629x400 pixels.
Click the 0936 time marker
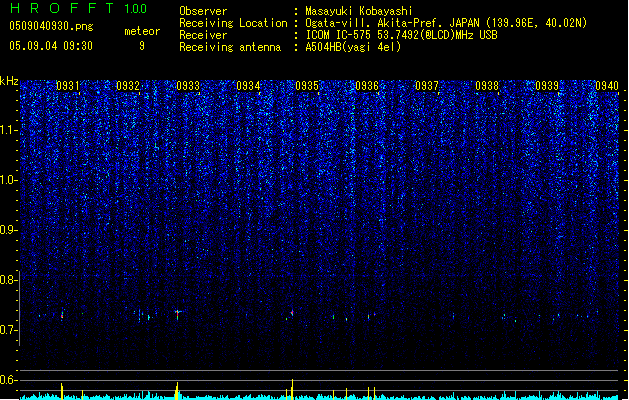click(x=367, y=86)
